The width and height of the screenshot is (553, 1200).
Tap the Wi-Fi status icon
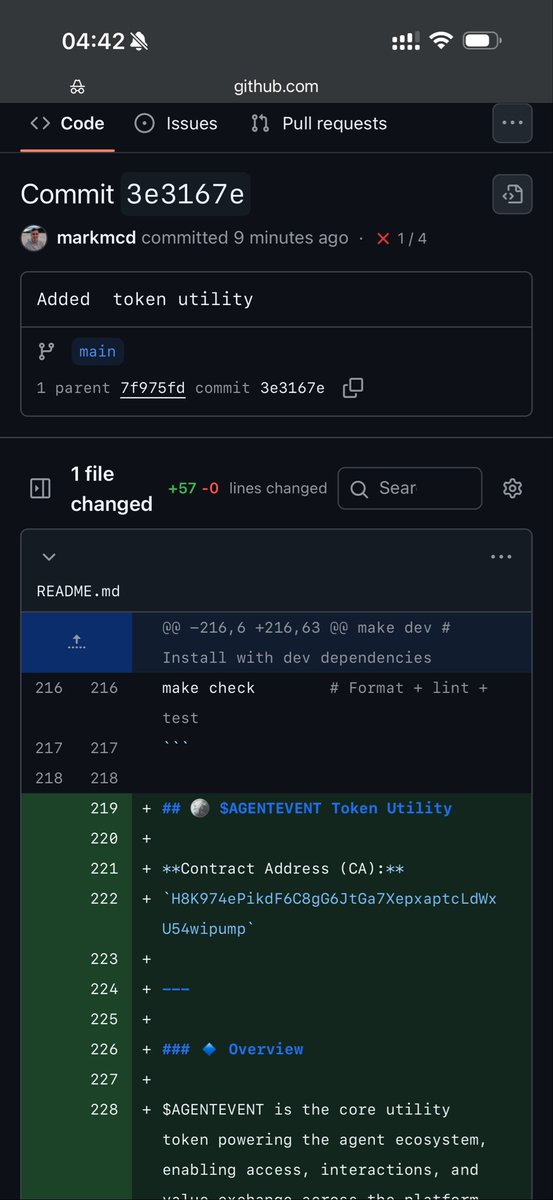[x=441, y=41]
